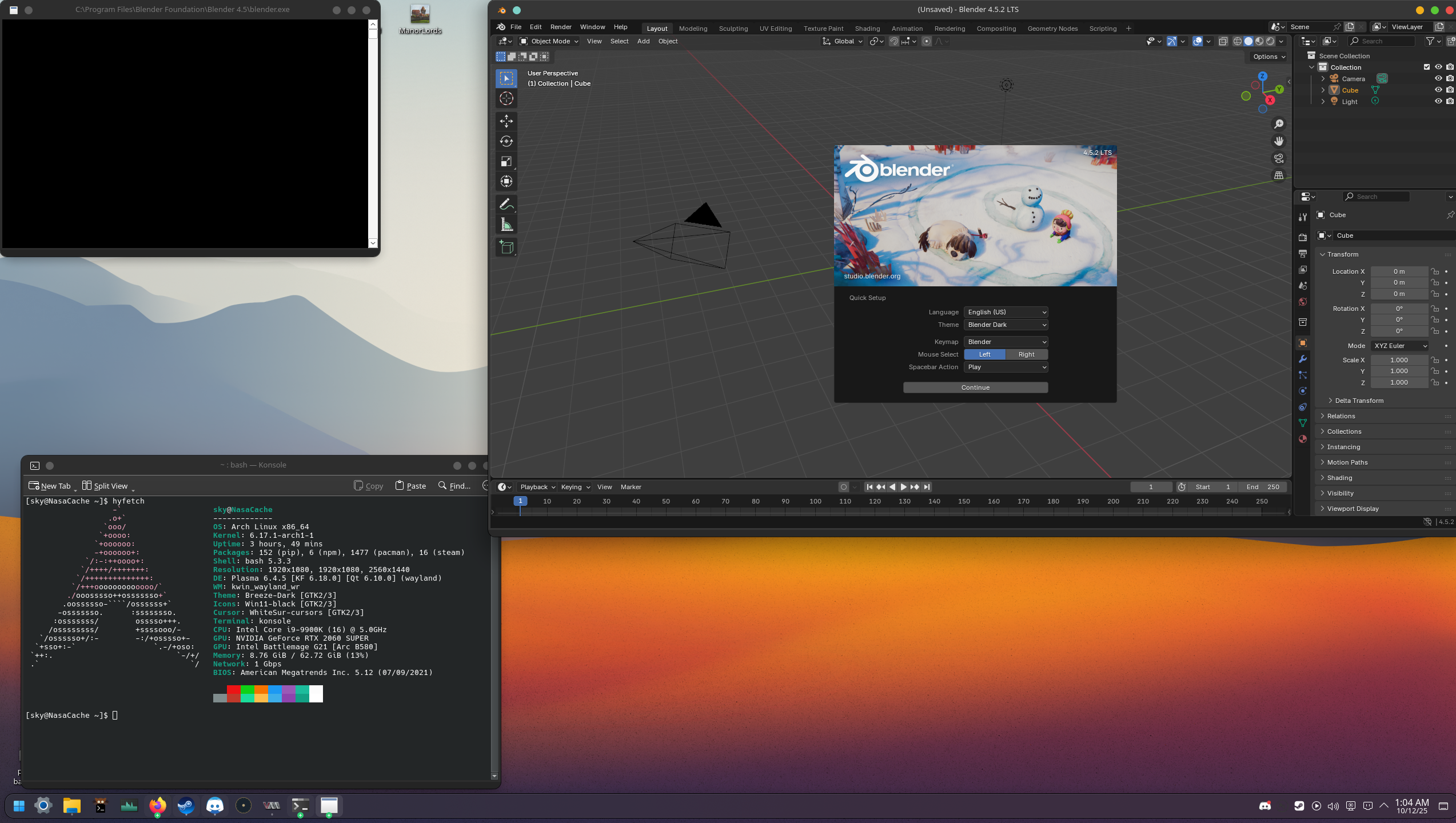This screenshot has height=823, width=1456.
Task: Select the Move tool in the toolbar
Action: [x=506, y=121]
